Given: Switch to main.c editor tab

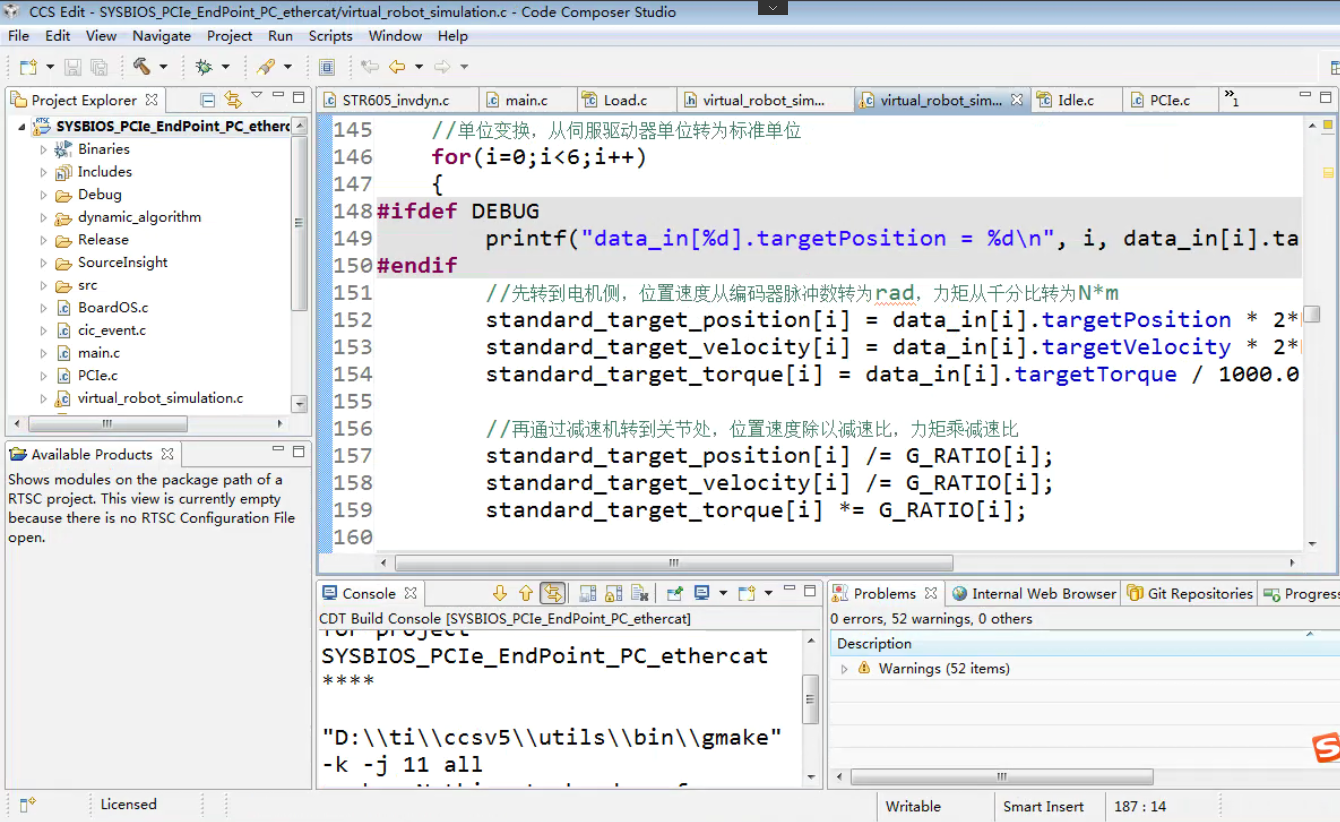Looking at the screenshot, I should pyautogui.click(x=527, y=100).
